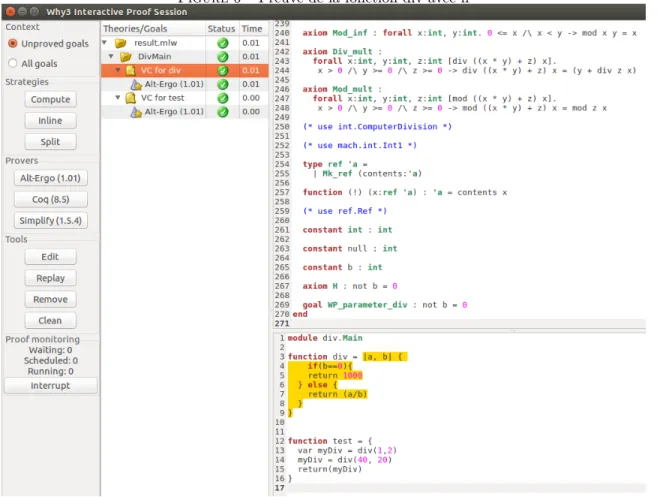This screenshot has height=497, width=657.
Task: Select the Unproved goals radio button
Action: tap(13, 44)
